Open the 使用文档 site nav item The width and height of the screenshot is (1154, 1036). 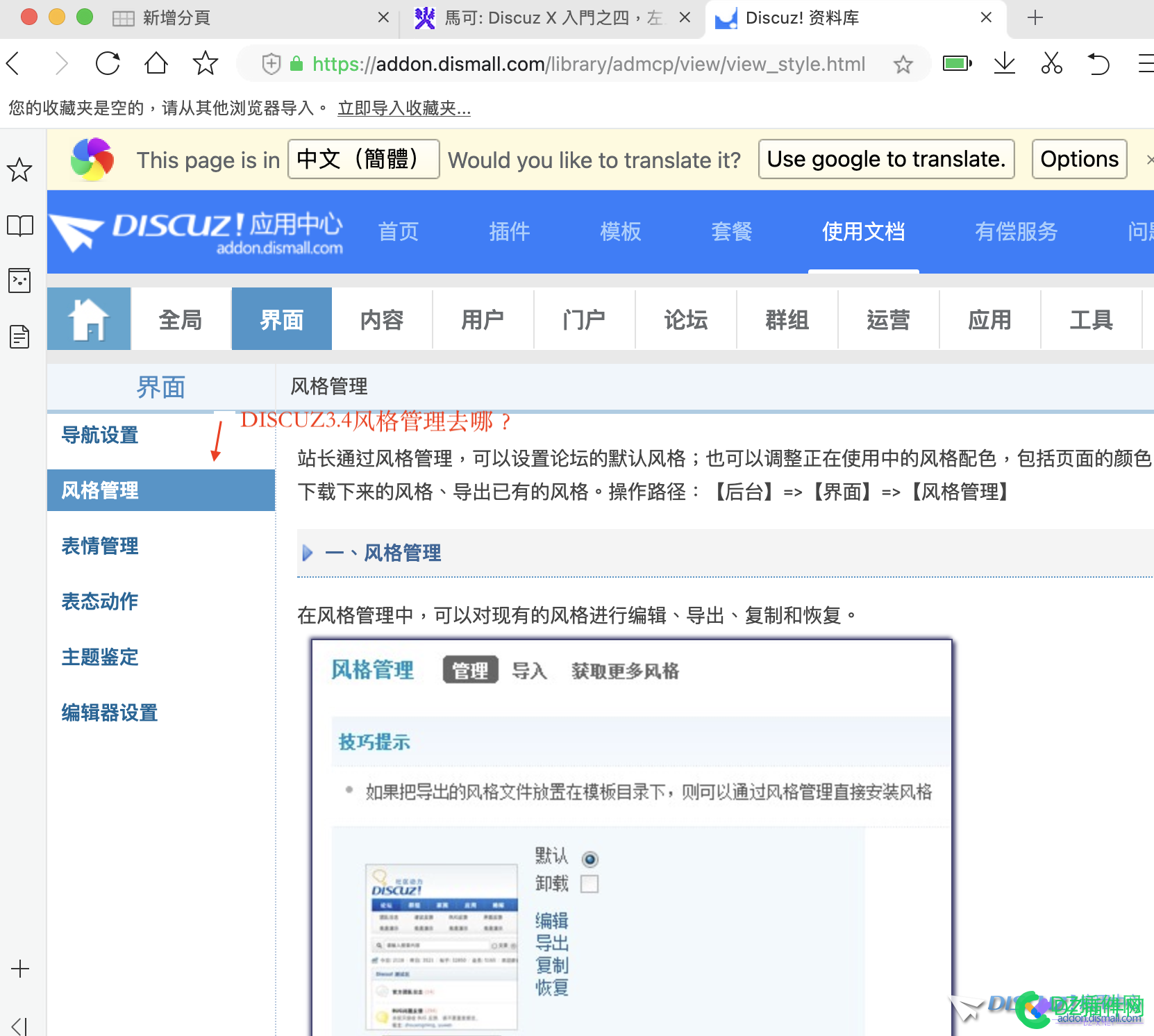[864, 231]
